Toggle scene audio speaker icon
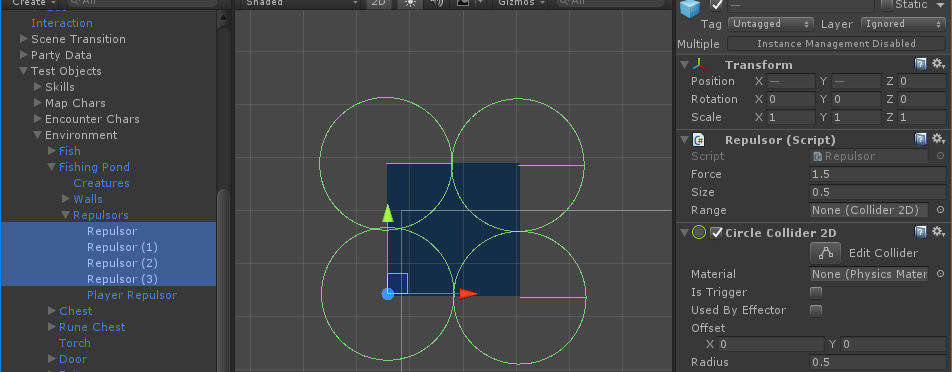The height and width of the screenshot is (372, 952). pyautogui.click(x=436, y=3)
